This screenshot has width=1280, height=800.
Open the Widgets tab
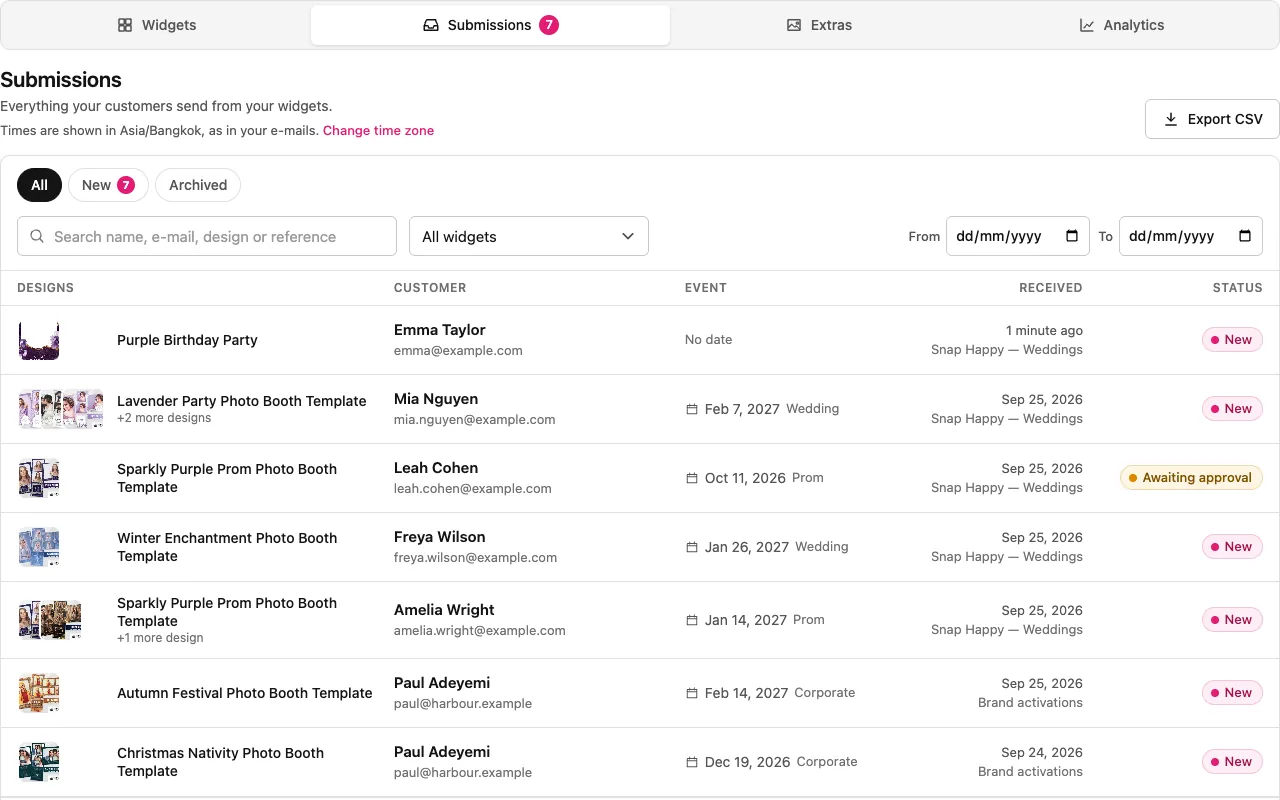(x=157, y=25)
